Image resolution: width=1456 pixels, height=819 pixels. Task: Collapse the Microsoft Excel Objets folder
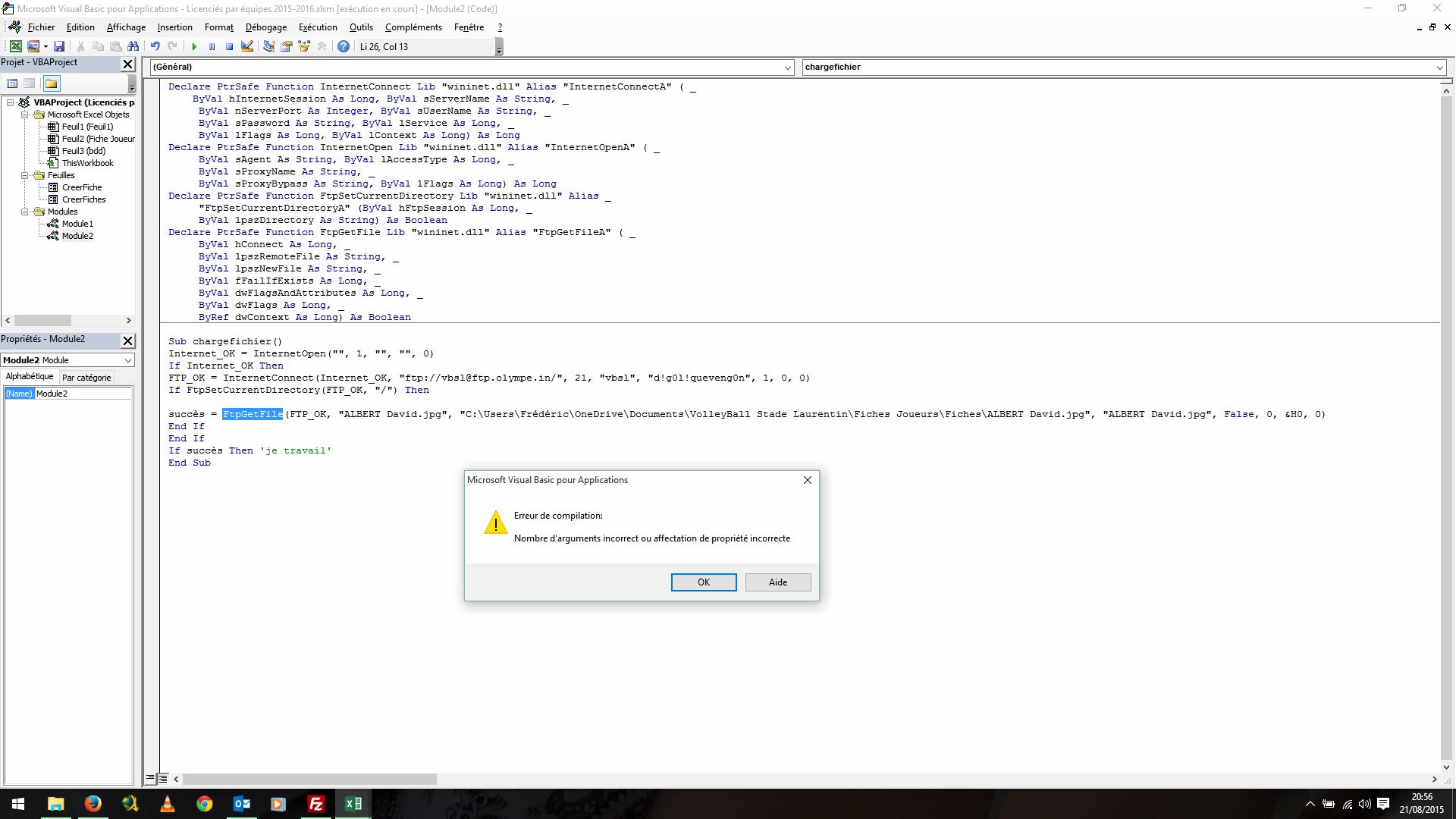pyautogui.click(x=24, y=115)
